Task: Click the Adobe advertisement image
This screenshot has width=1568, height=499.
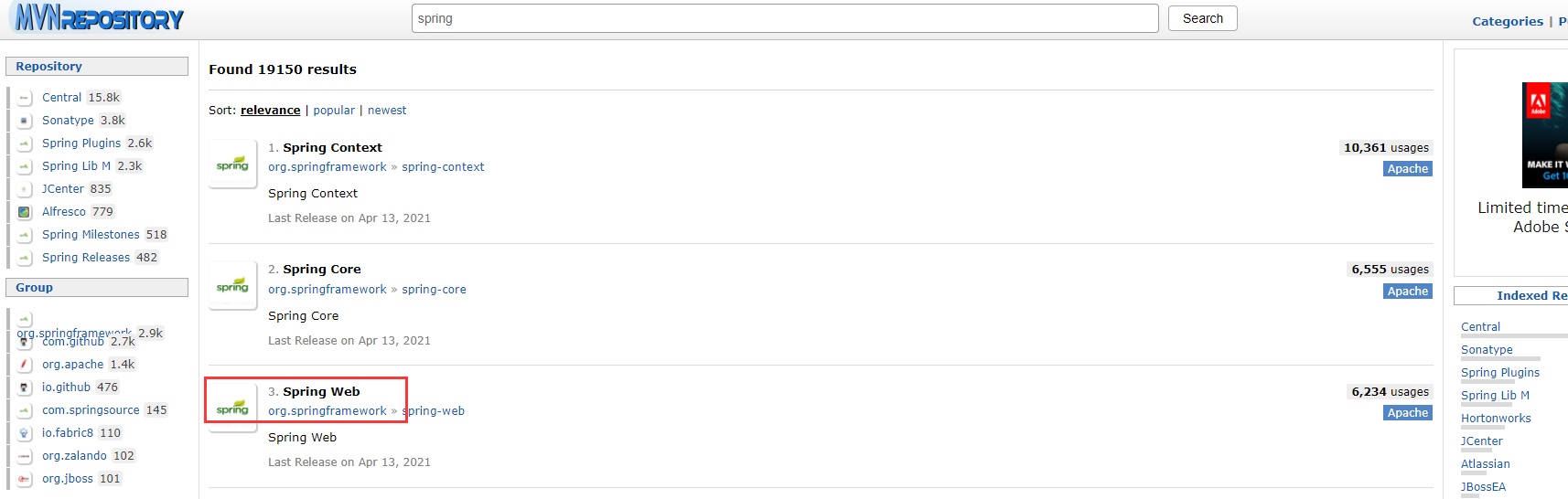Action: (x=1544, y=134)
